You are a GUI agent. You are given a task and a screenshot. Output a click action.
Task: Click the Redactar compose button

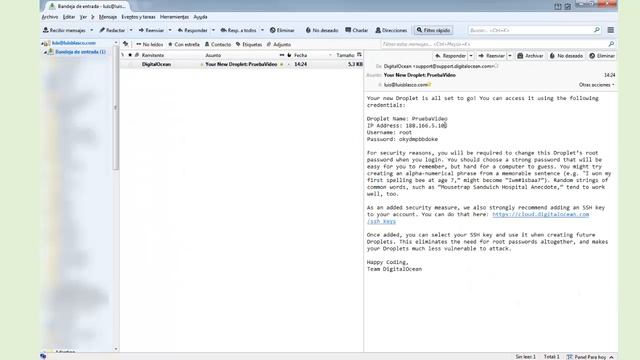point(112,30)
